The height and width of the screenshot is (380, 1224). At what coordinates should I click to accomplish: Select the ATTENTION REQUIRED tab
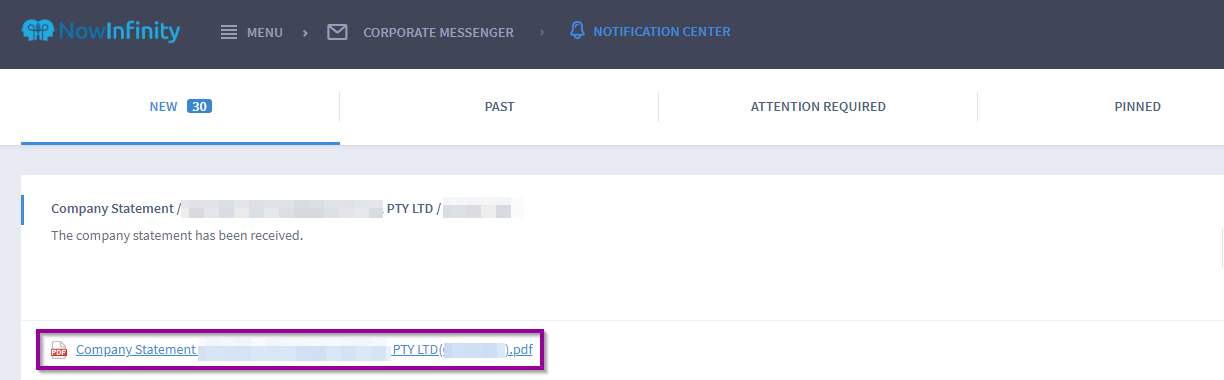[818, 107]
